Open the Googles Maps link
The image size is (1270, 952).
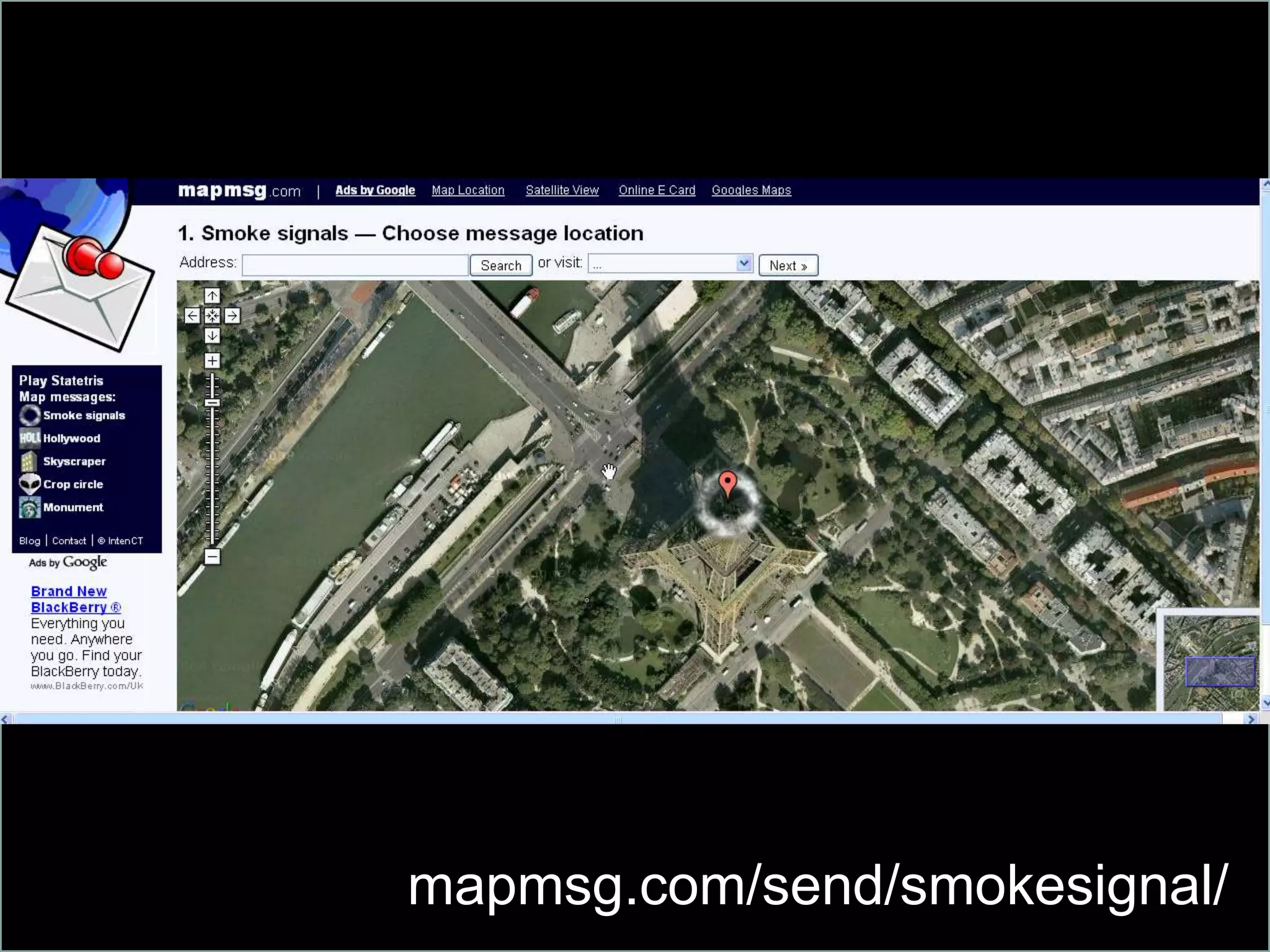[x=752, y=190]
